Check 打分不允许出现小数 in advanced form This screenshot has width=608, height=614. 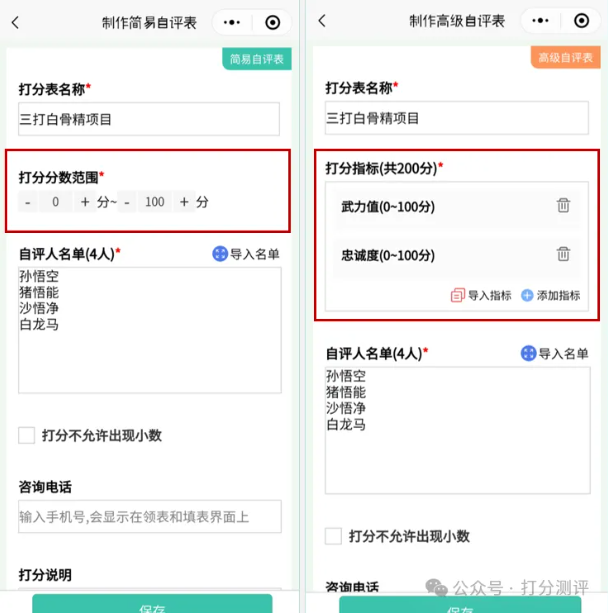click(x=334, y=536)
